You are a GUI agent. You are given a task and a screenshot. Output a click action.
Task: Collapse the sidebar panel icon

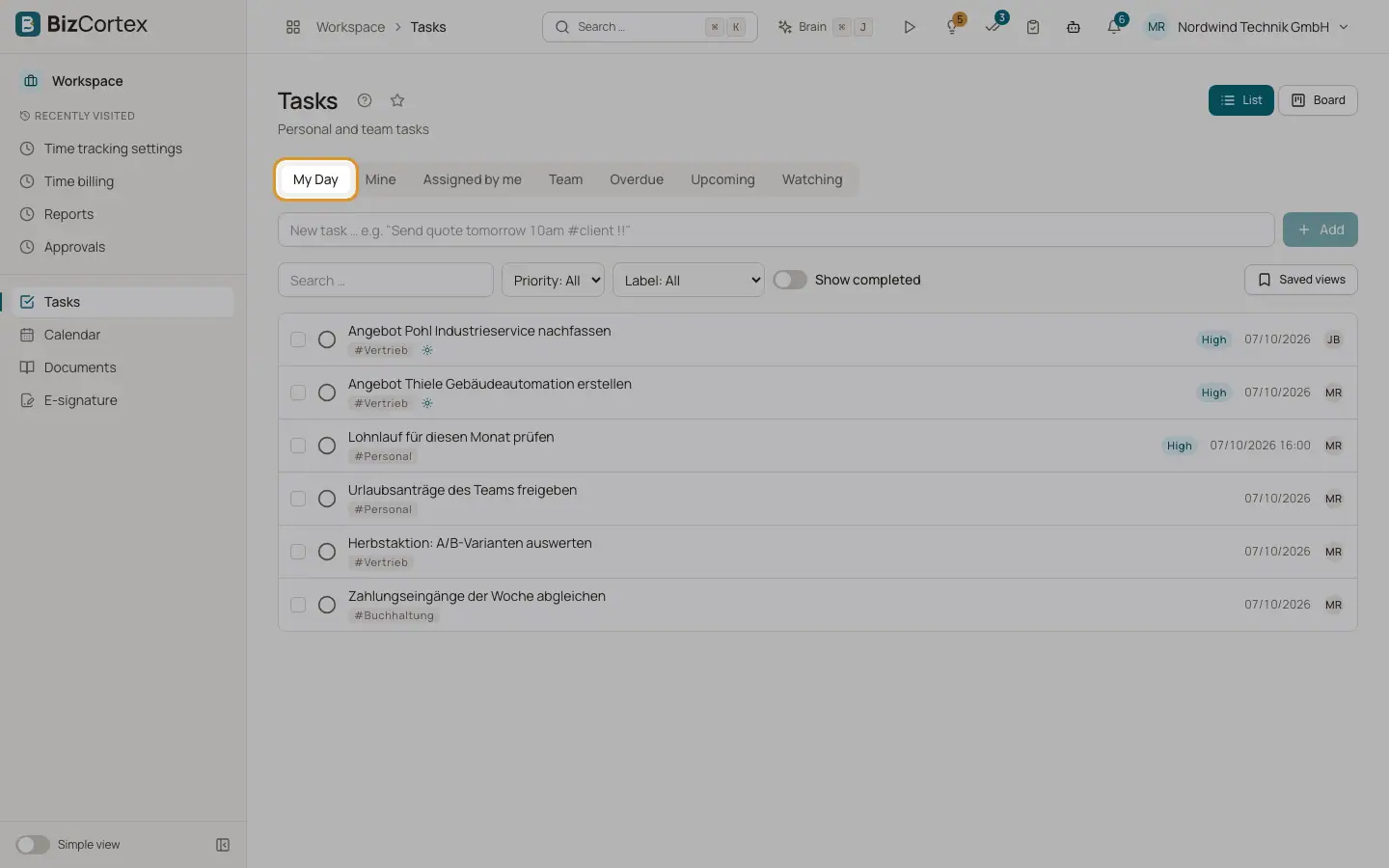click(223, 845)
